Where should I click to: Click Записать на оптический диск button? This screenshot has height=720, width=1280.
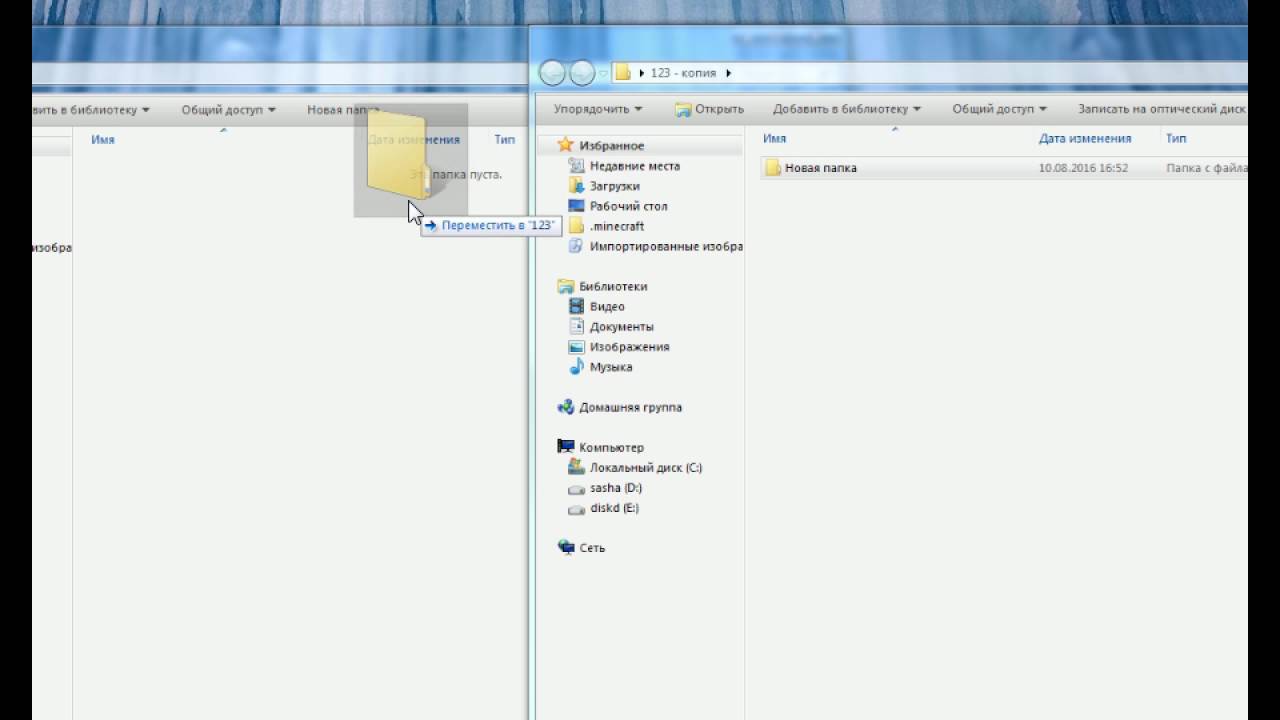point(1162,109)
